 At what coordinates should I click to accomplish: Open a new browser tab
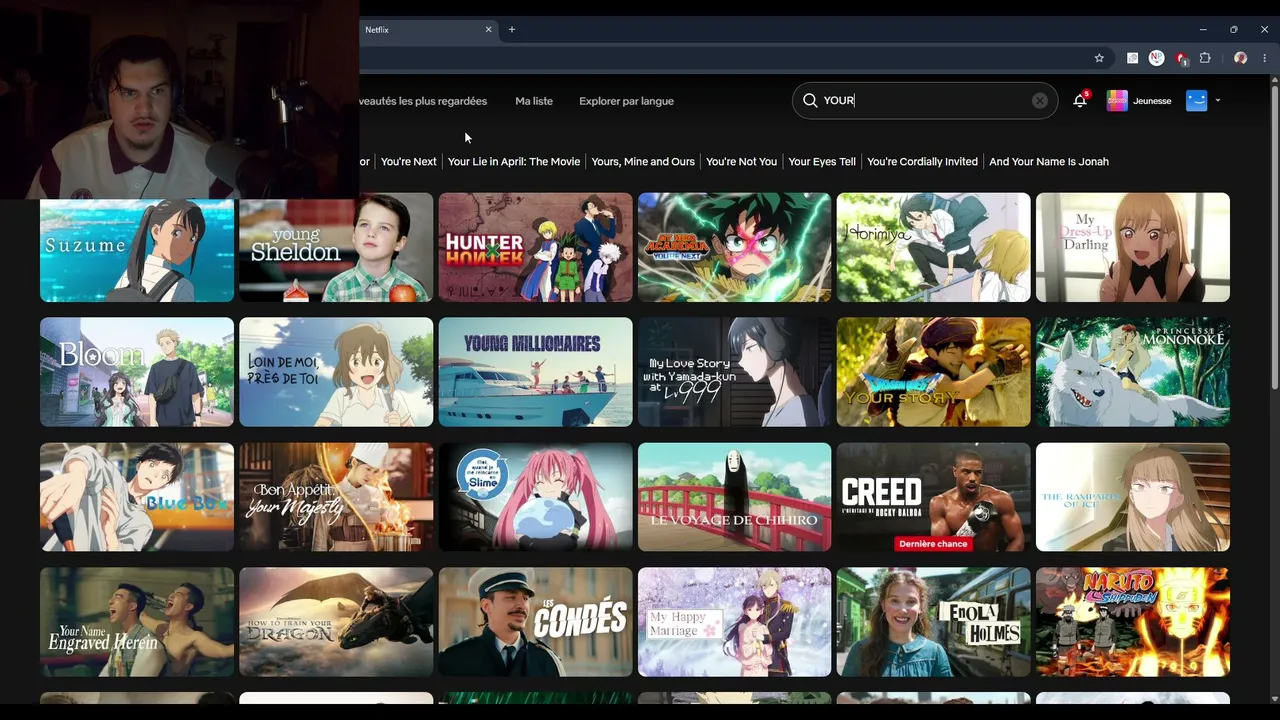(x=512, y=30)
